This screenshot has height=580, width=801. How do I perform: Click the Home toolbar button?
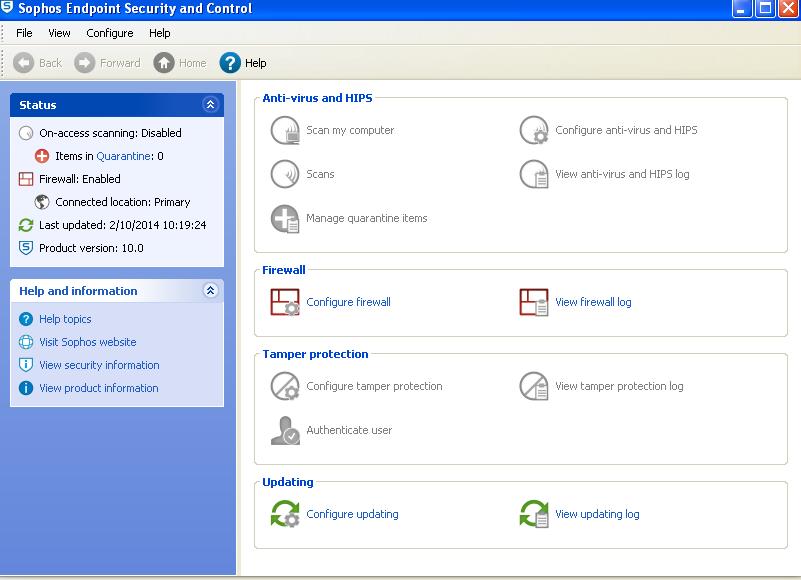click(x=180, y=63)
